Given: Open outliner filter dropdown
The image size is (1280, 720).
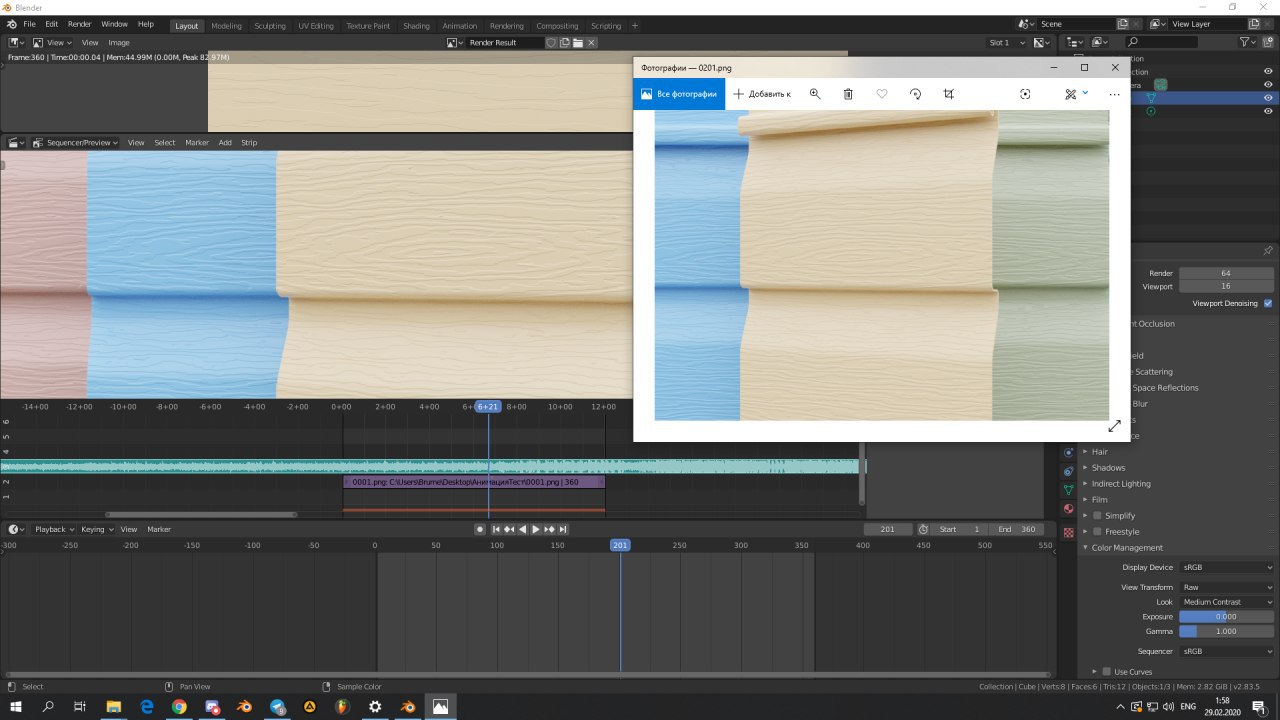Looking at the screenshot, I should pyautogui.click(x=1249, y=42).
